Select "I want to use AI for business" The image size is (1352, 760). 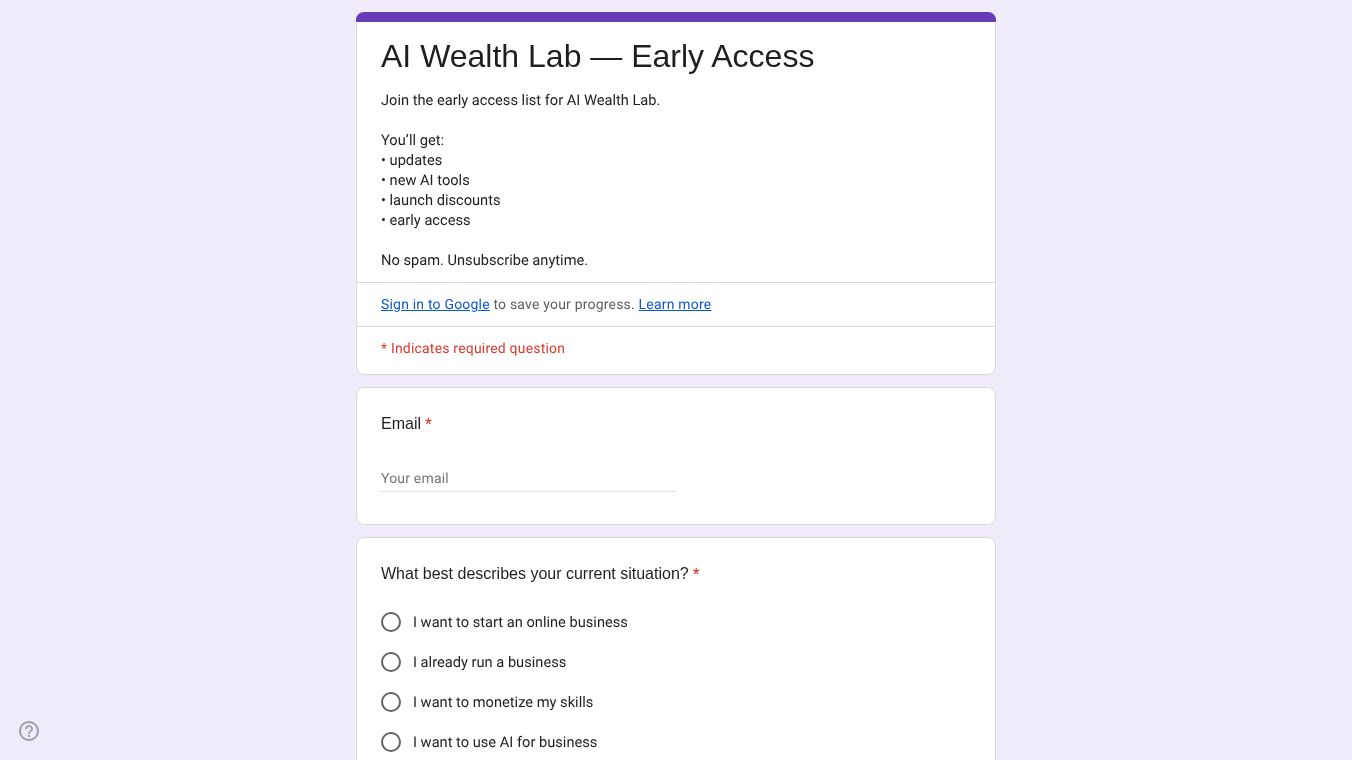391,742
